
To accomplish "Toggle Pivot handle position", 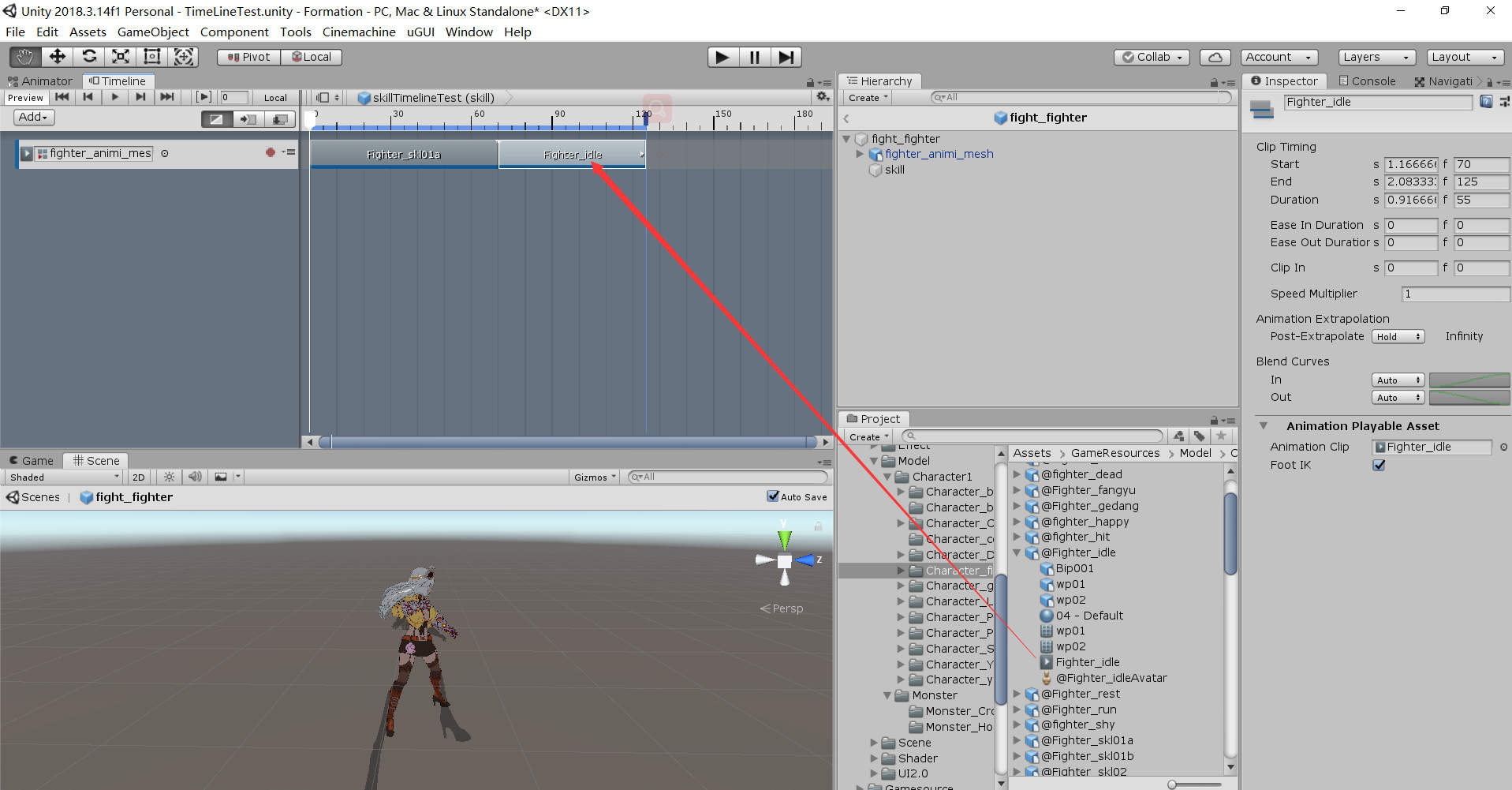I will tap(248, 57).
